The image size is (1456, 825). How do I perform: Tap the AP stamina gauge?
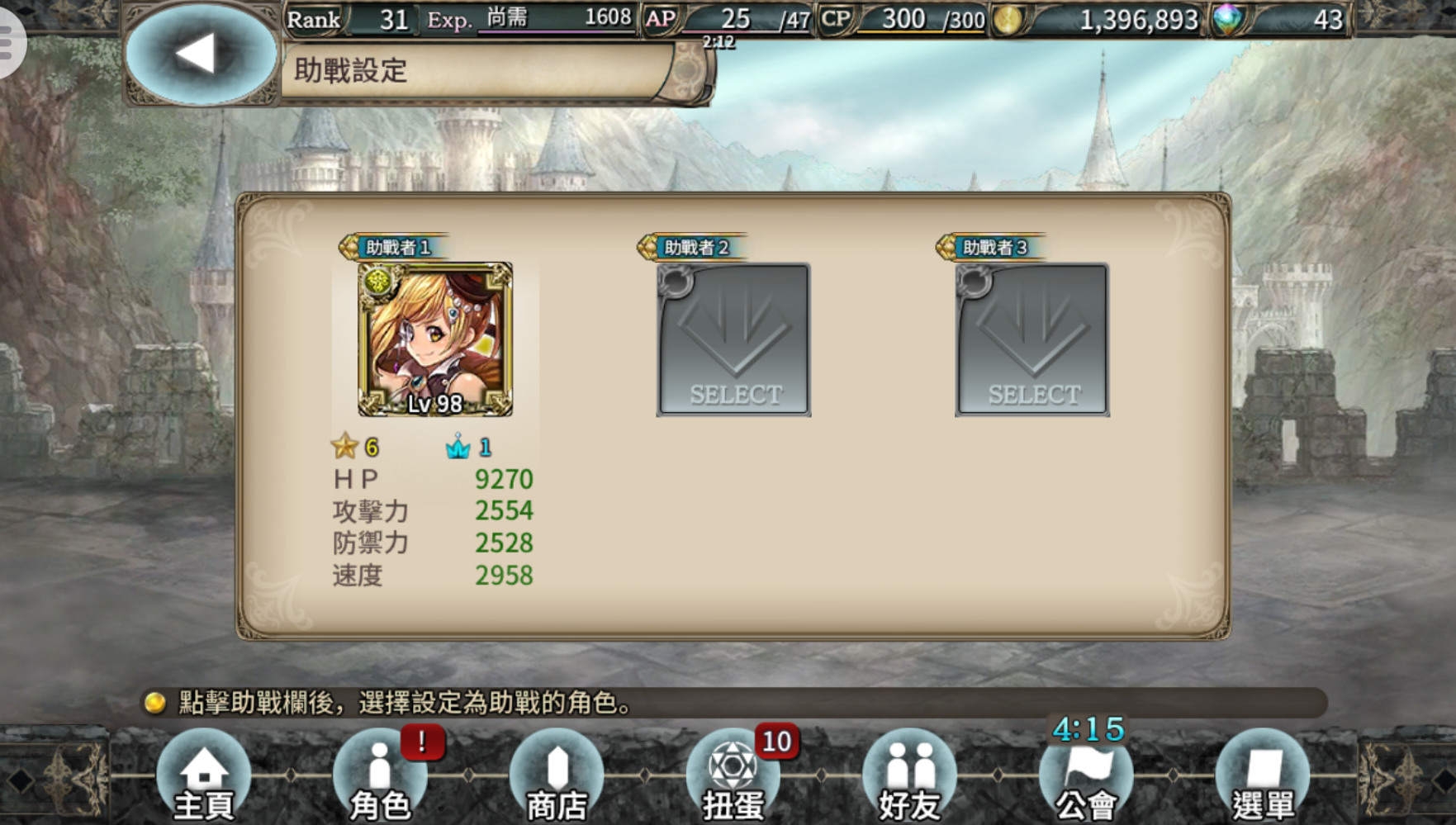click(x=728, y=19)
